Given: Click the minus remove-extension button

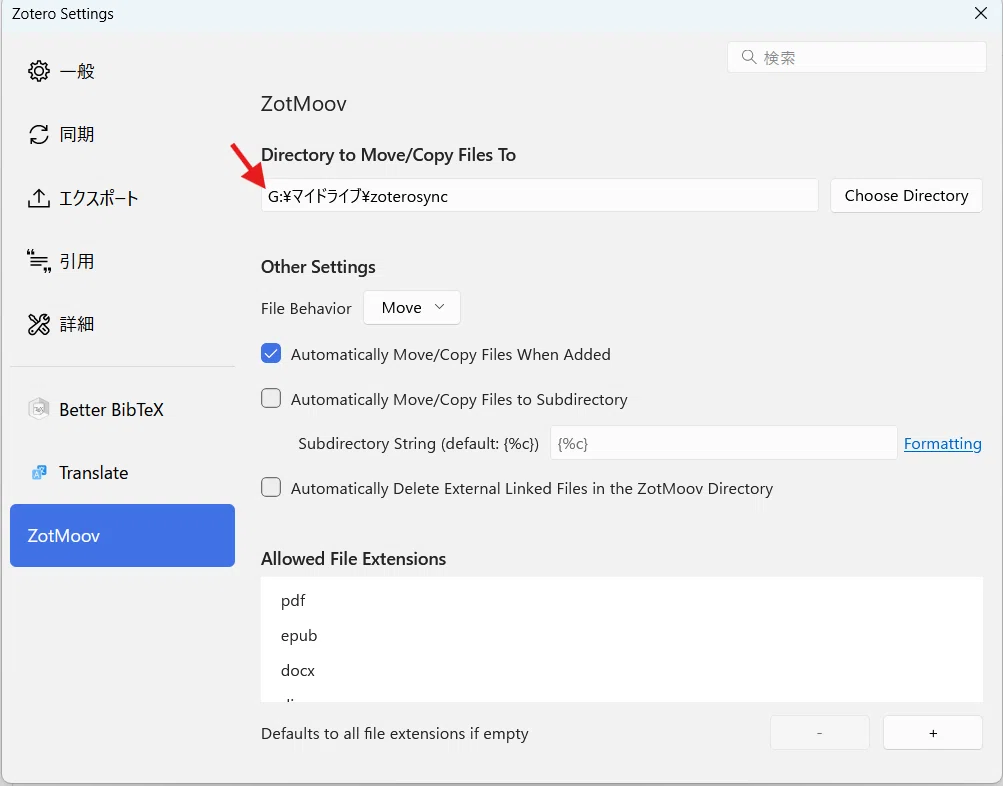Looking at the screenshot, I should coord(819,733).
